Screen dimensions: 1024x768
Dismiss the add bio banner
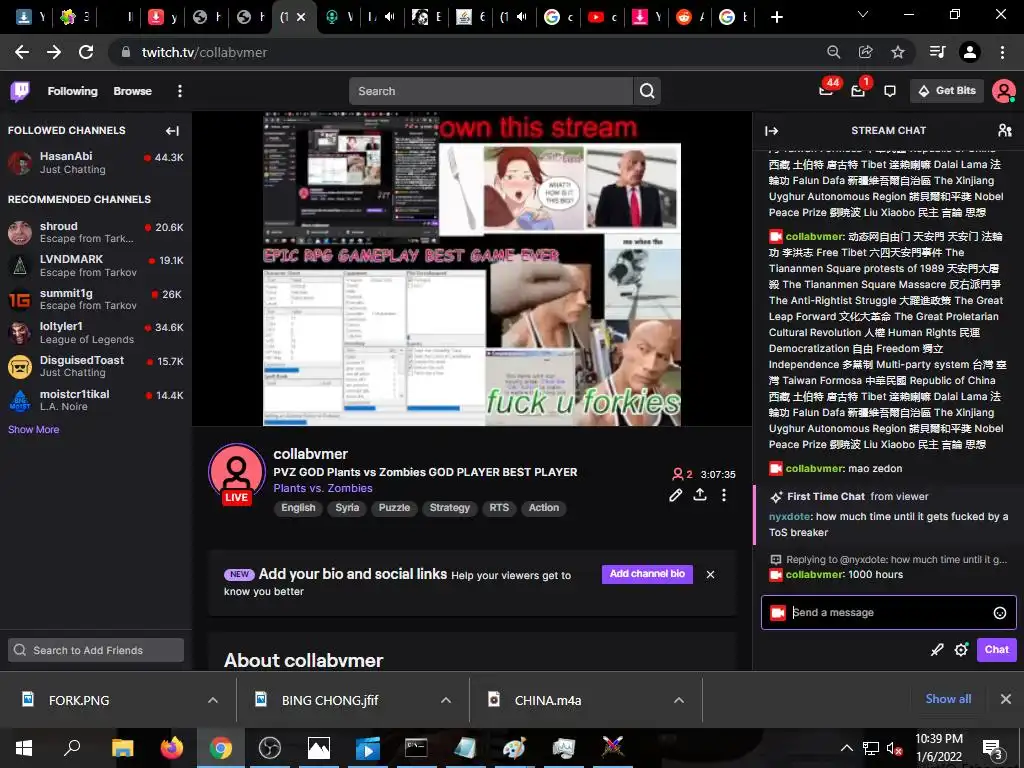click(711, 575)
